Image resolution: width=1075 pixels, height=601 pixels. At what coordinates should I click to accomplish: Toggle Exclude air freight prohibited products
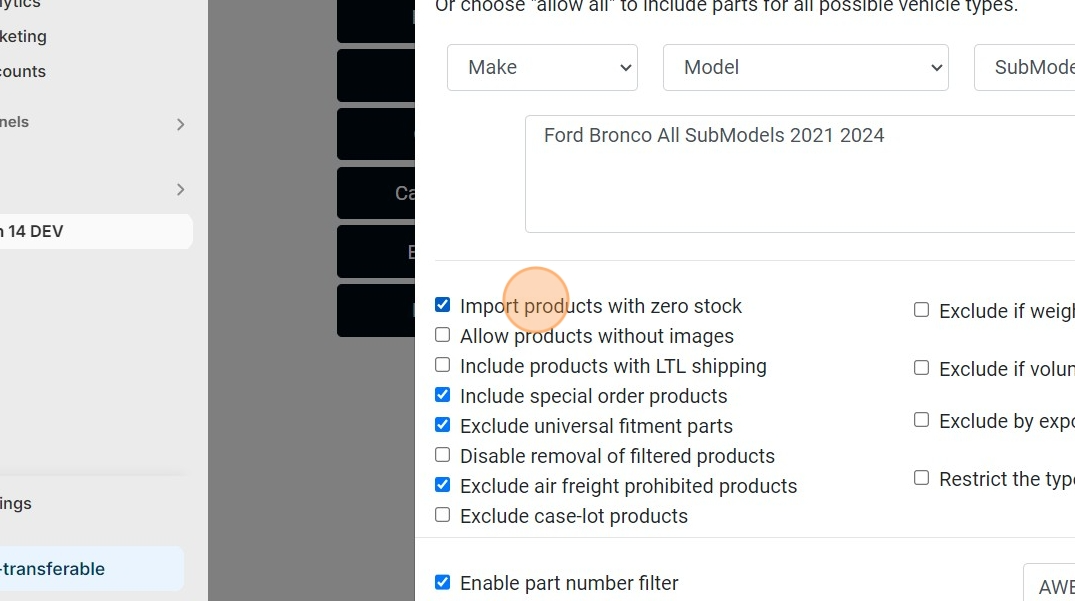point(443,485)
